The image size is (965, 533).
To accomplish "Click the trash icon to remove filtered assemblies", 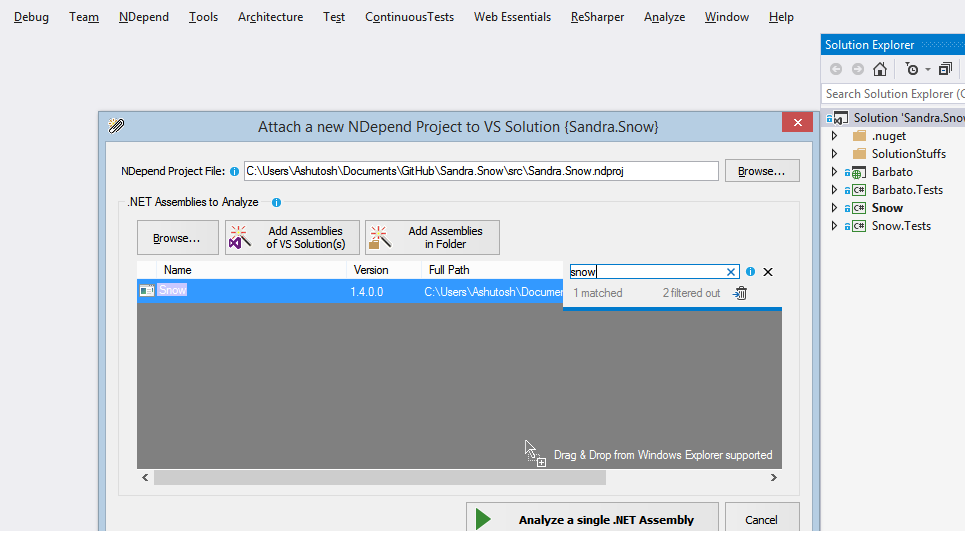I will [740, 293].
